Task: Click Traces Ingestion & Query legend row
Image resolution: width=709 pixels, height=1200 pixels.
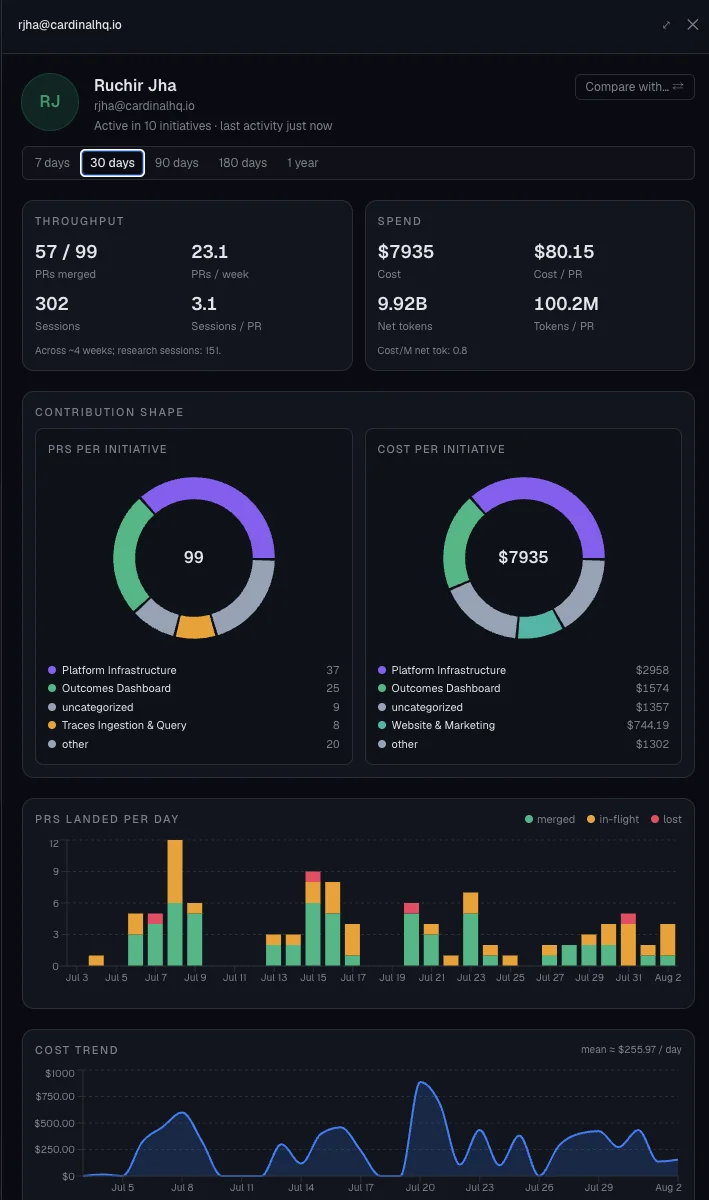Action: pos(194,725)
